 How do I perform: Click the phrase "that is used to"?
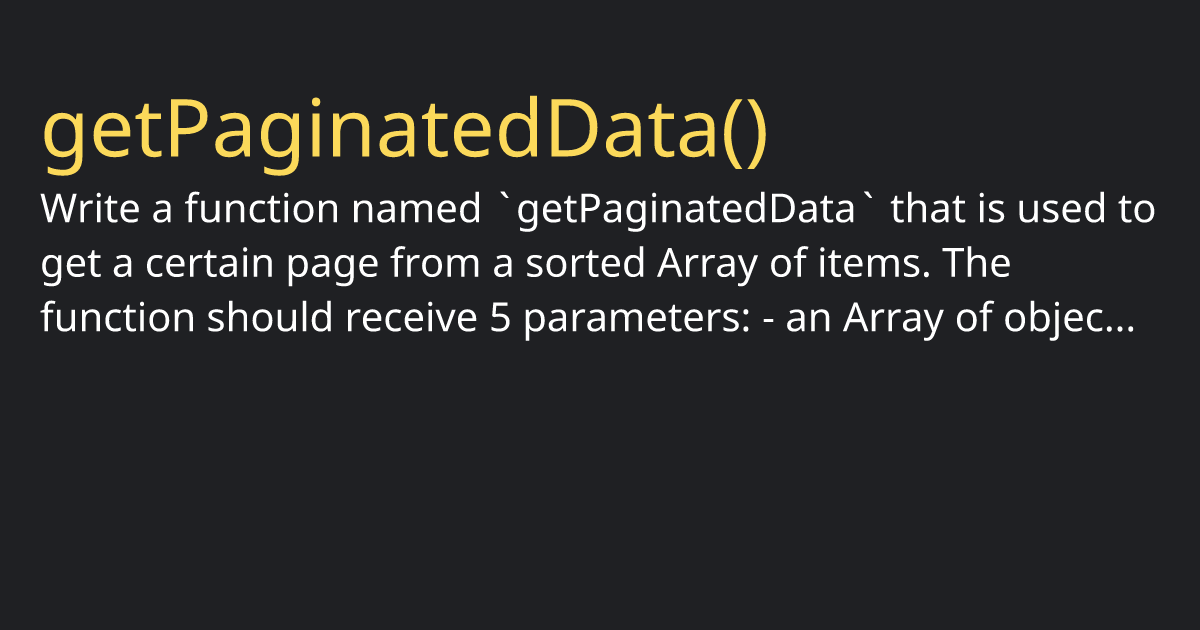pyautogui.click(x=1022, y=212)
